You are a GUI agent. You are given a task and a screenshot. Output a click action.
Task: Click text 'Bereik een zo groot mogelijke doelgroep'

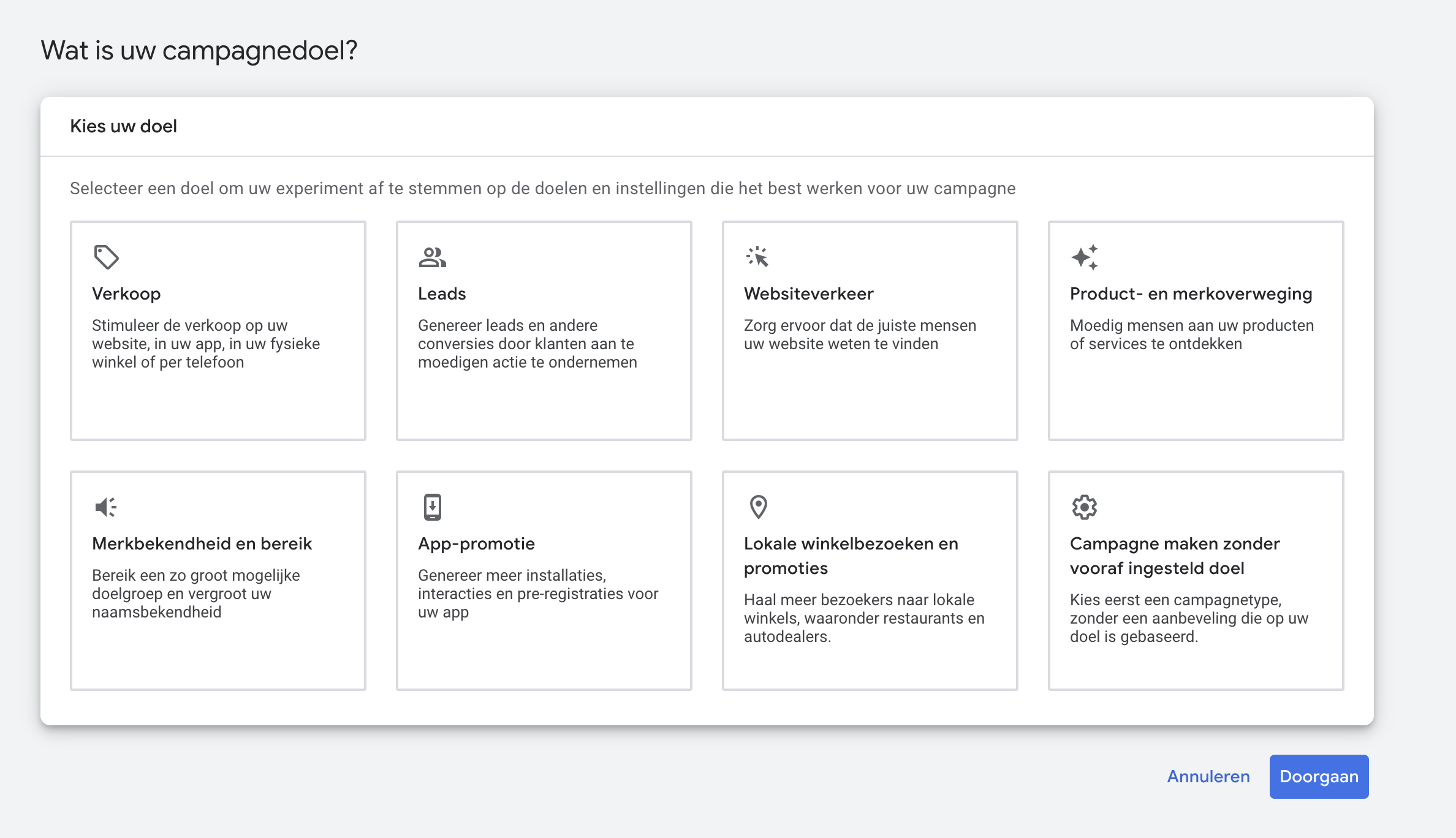coord(195,594)
